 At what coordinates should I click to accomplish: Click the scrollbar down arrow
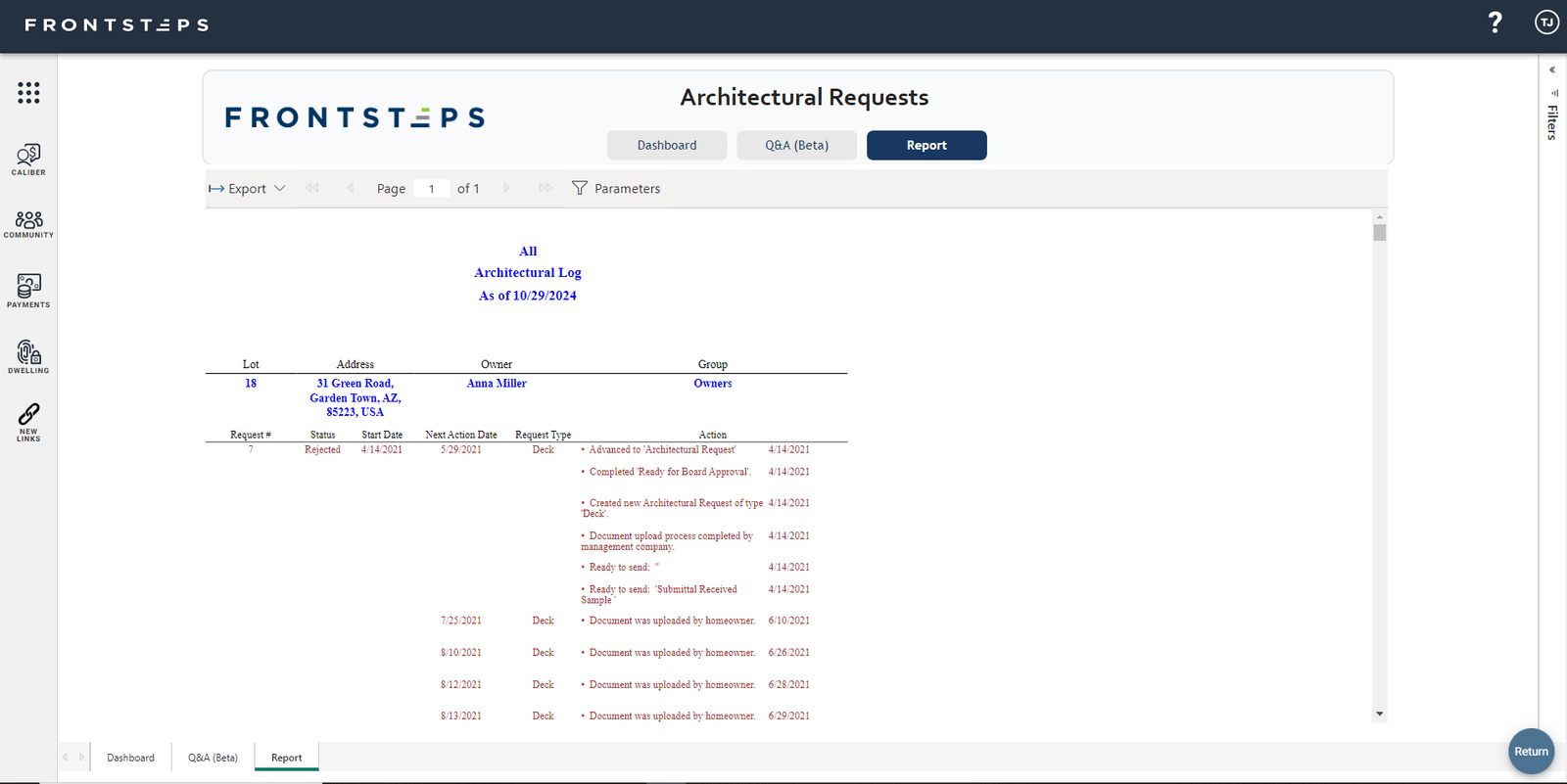pos(1379,715)
